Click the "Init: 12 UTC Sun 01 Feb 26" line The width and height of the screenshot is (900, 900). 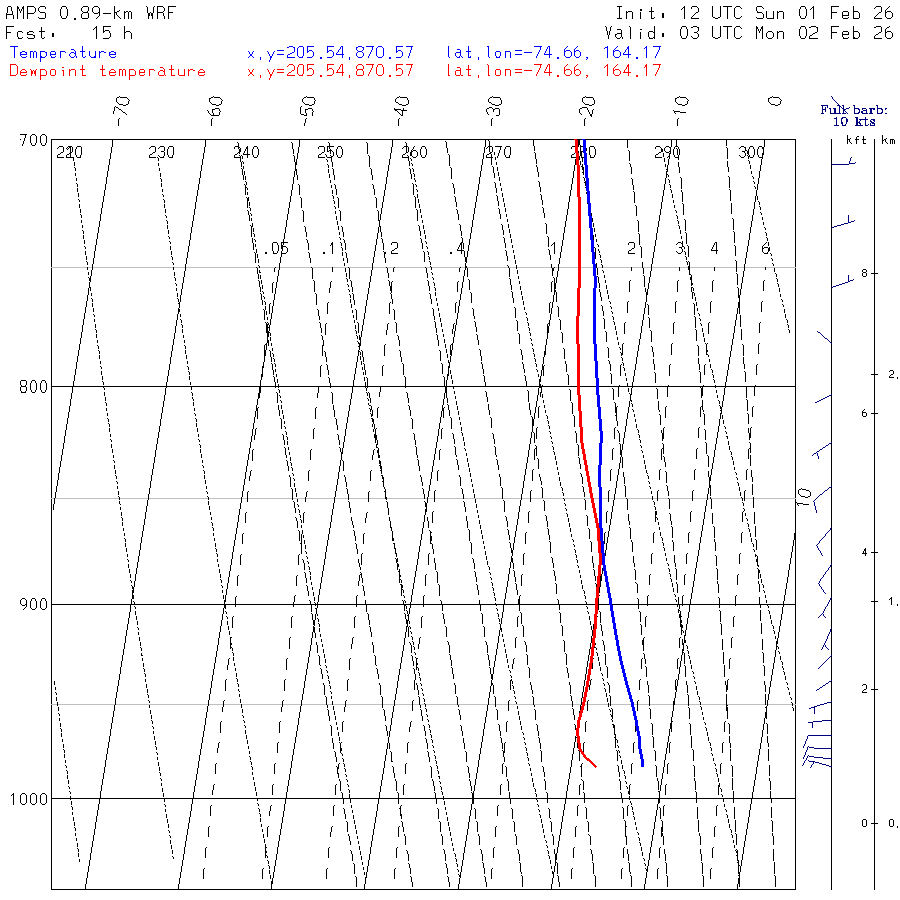tap(755, 13)
